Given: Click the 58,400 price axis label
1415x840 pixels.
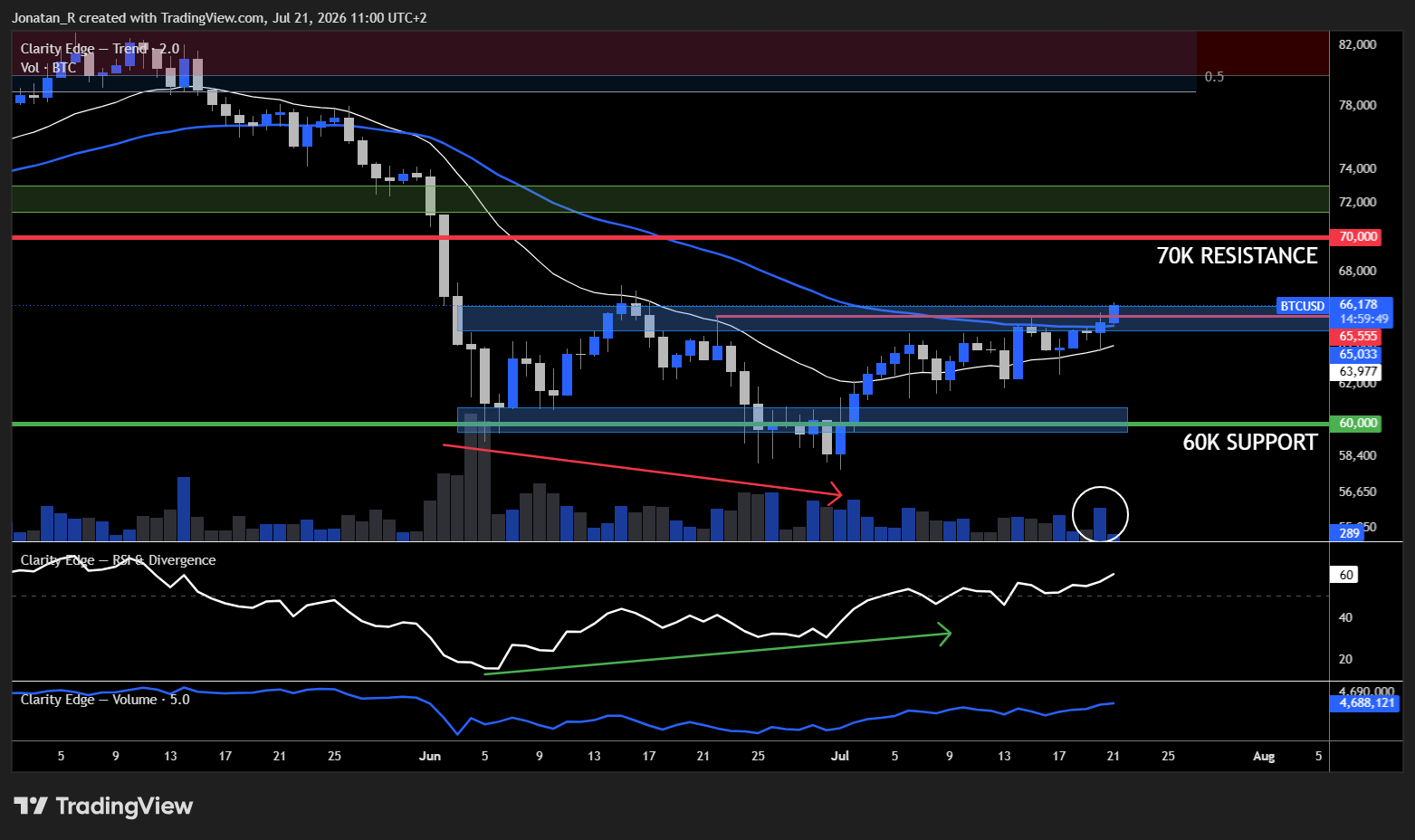Looking at the screenshot, I should 1358,455.
